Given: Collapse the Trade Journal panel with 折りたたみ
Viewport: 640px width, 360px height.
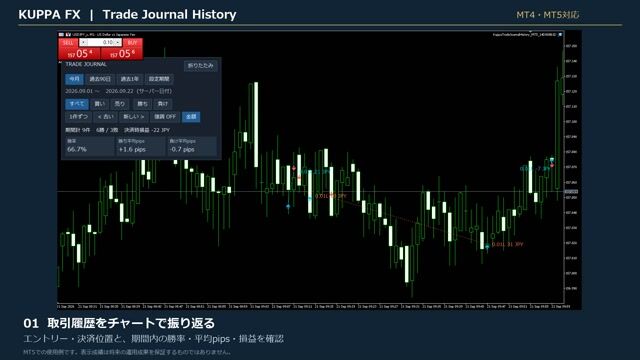Looking at the screenshot, I should pyautogui.click(x=200, y=66).
